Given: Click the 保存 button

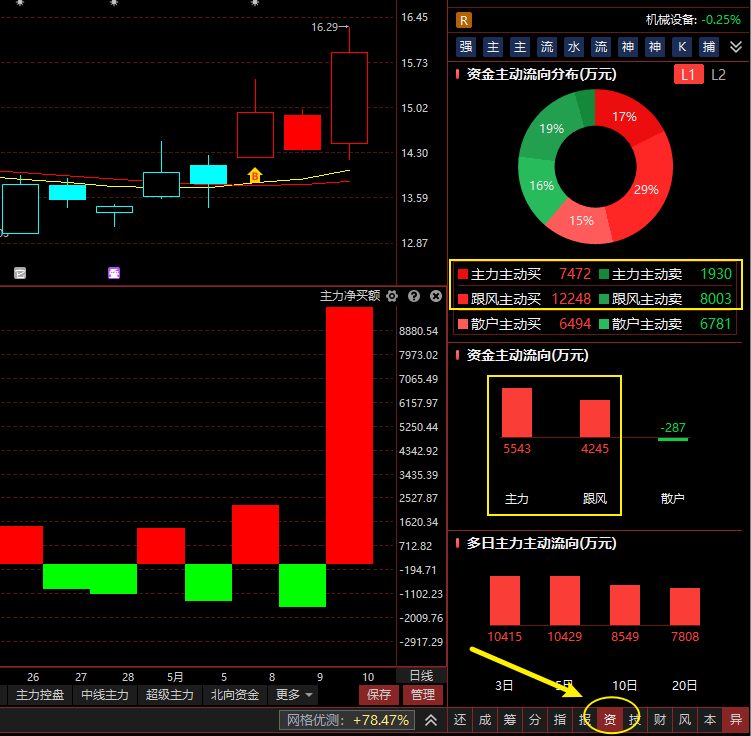Looking at the screenshot, I should pyautogui.click(x=378, y=694).
